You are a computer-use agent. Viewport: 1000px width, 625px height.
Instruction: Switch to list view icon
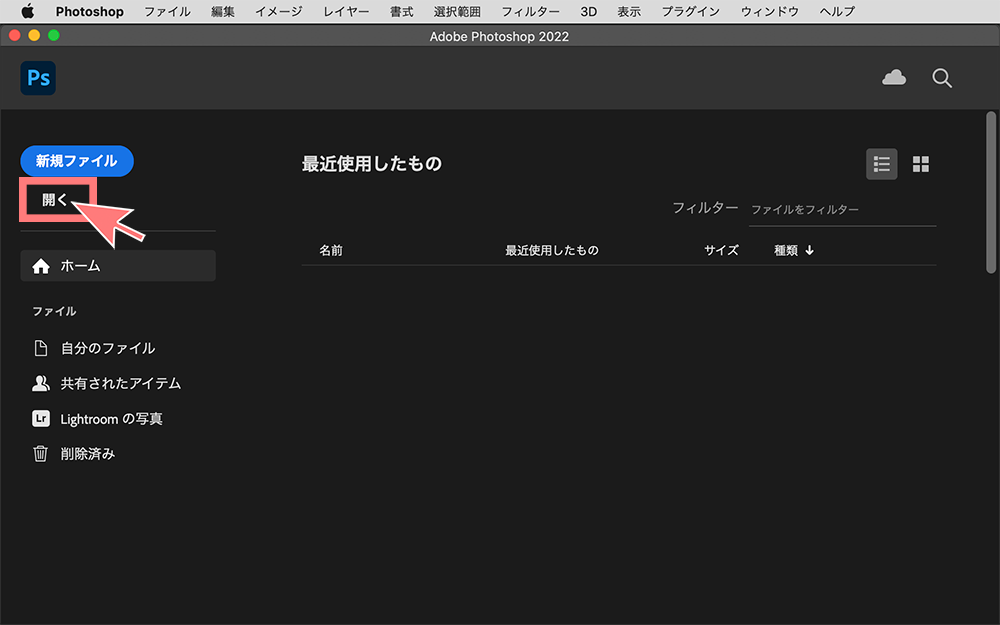881,164
